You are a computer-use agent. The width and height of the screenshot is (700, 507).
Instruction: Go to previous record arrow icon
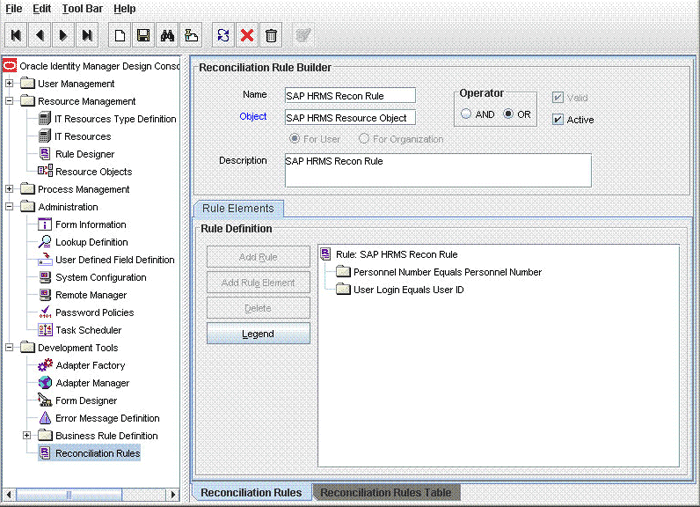[x=40, y=35]
